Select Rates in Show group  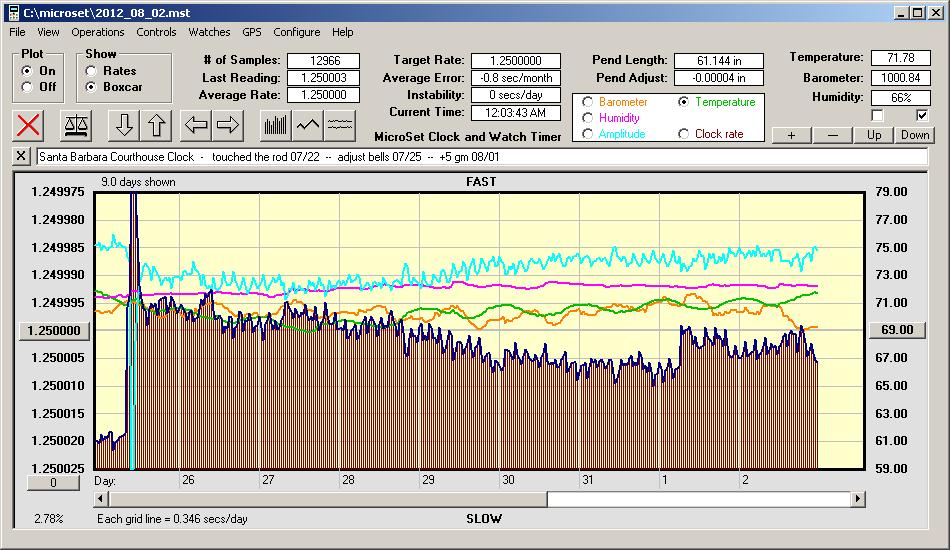[x=91, y=71]
